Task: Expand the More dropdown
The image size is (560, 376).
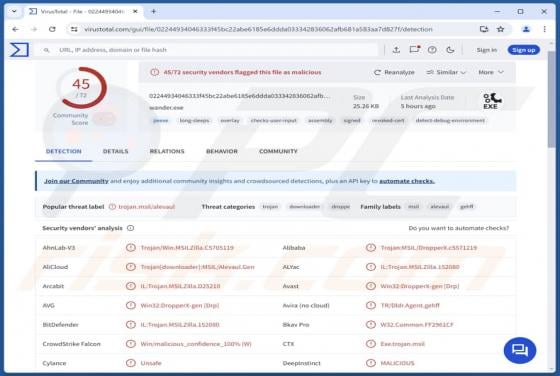Action: pos(491,72)
